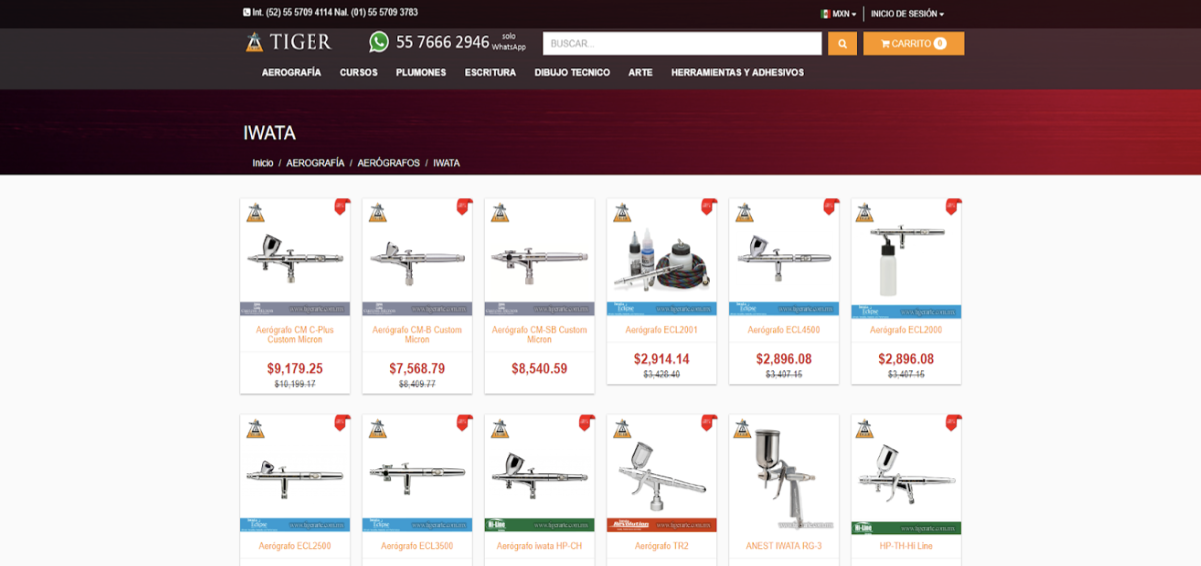
Task: Click Aerógrafo ECL2500 title link
Action: coord(295,546)
